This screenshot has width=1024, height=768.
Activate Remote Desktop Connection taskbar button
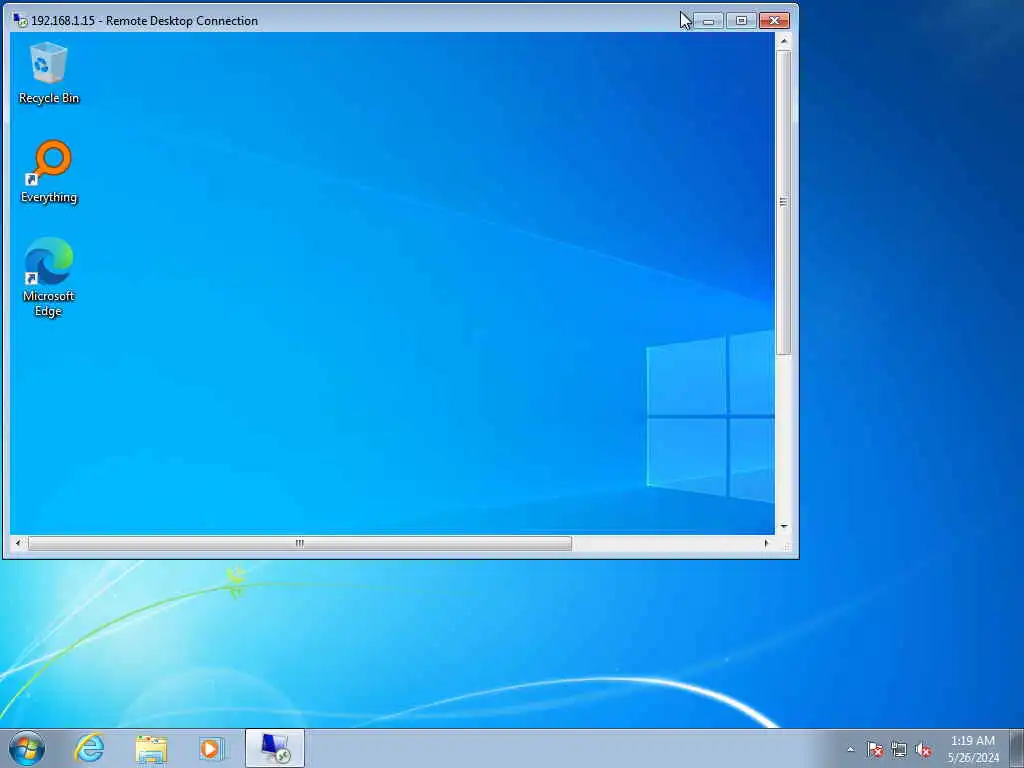[x=275, y=748]
